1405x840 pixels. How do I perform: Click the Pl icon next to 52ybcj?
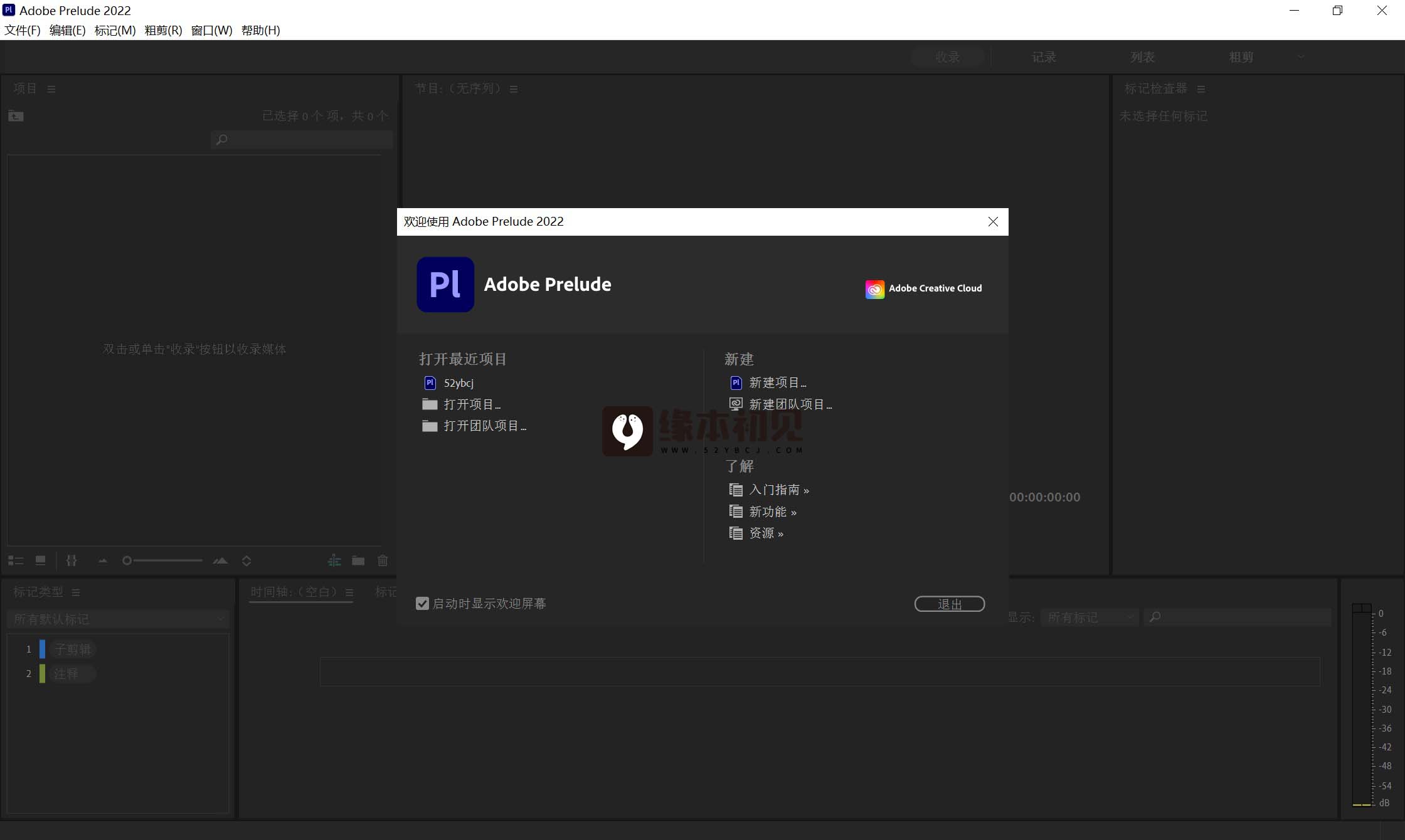pos(430,382)
